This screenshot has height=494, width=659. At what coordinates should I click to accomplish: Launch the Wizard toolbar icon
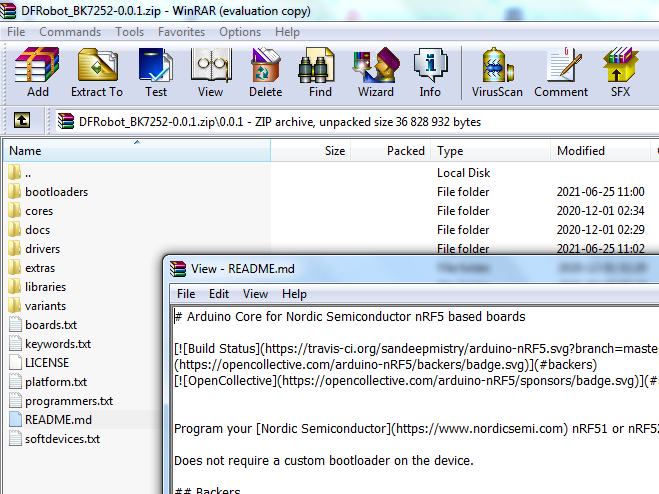point(376,72)
